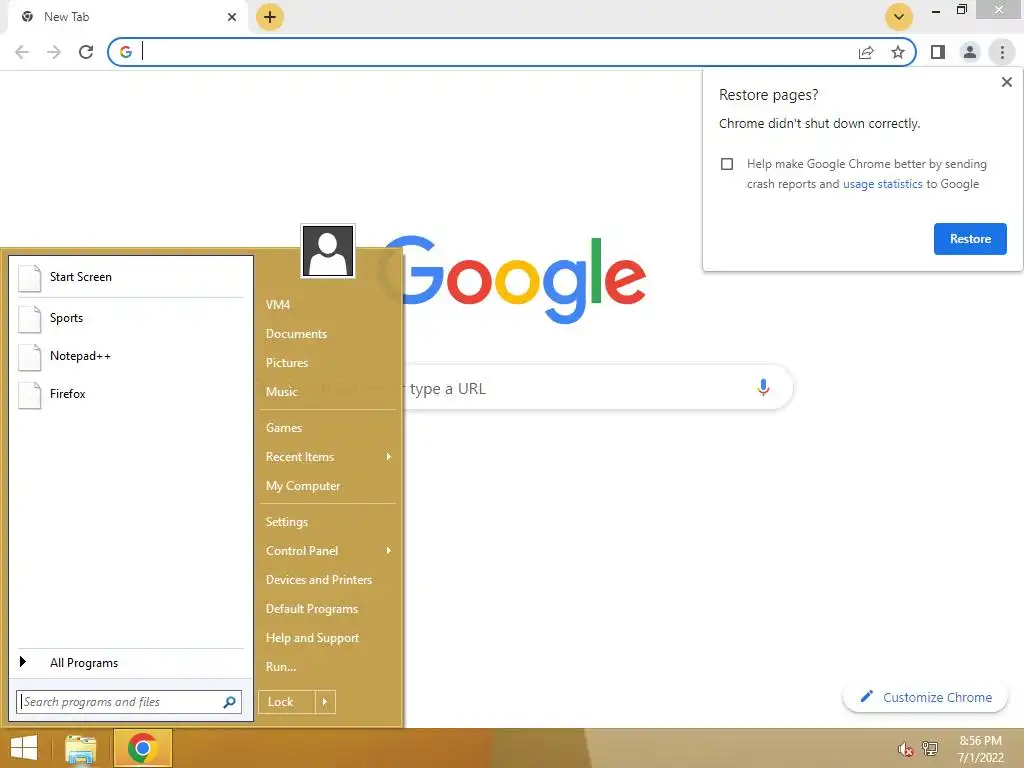The height and width of the screenshot is (768, 1024).
Task: Enable sending crash reports checkbox
Action: pyautogui.click(x=727, y=164)
